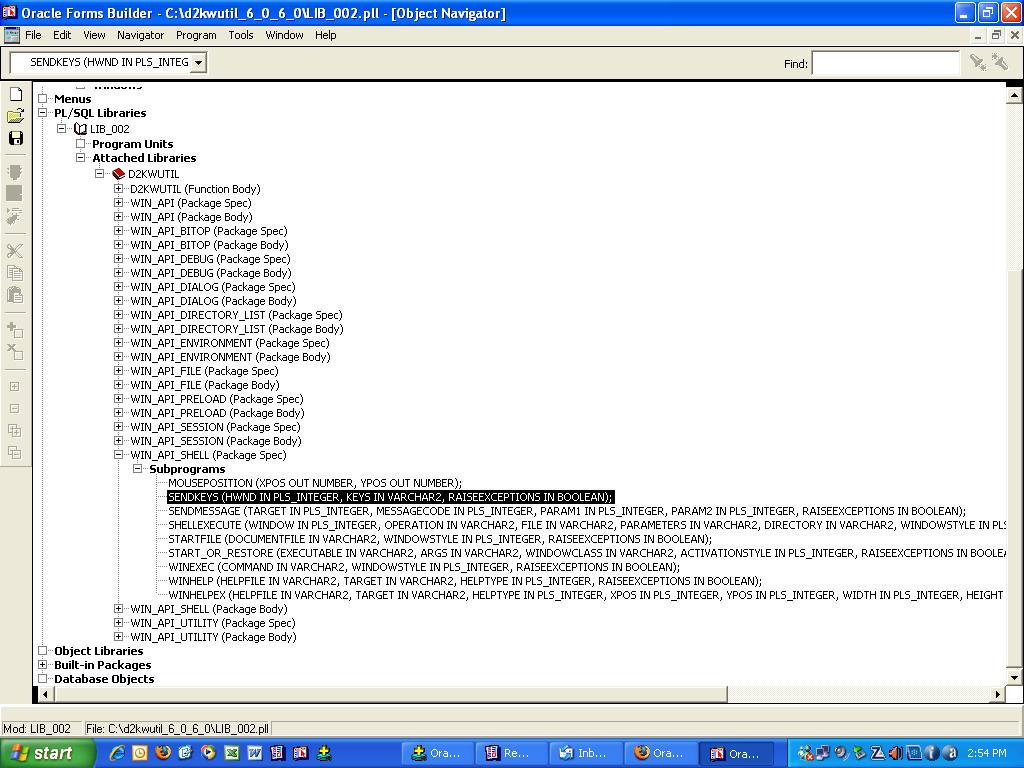Screen dimensions: 1024x768
Task: Click the Collapse All icon in the left toolbar
Action: [14, 453]
